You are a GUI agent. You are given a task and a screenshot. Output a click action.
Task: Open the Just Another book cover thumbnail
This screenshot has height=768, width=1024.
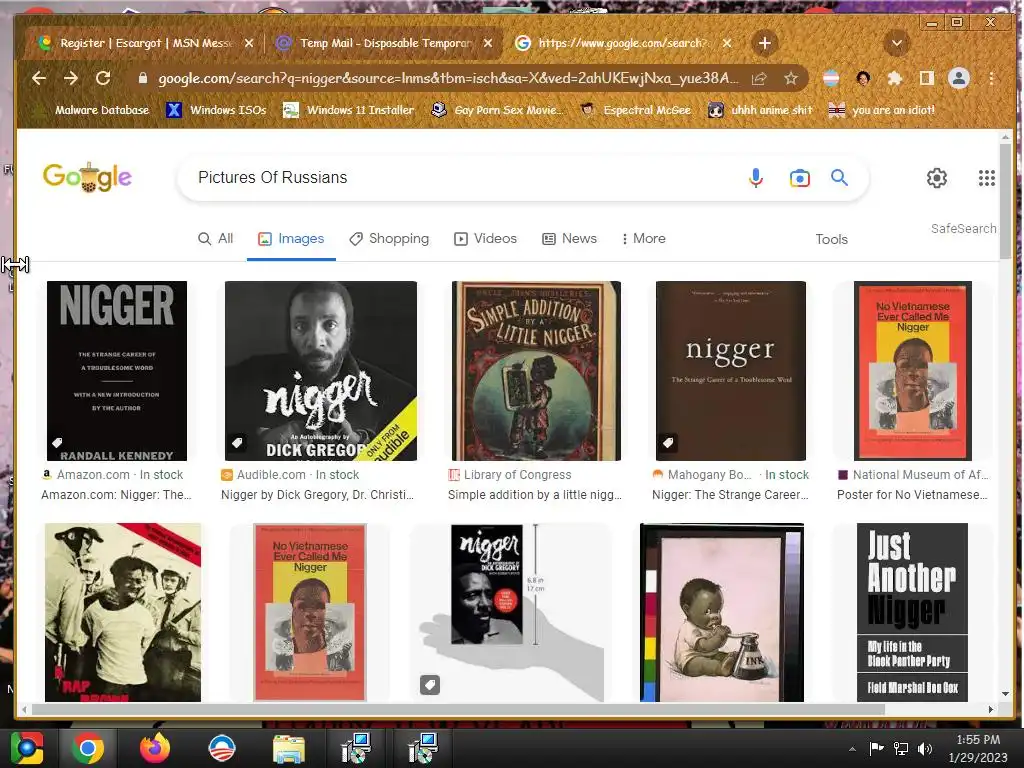tap(912, 613)
